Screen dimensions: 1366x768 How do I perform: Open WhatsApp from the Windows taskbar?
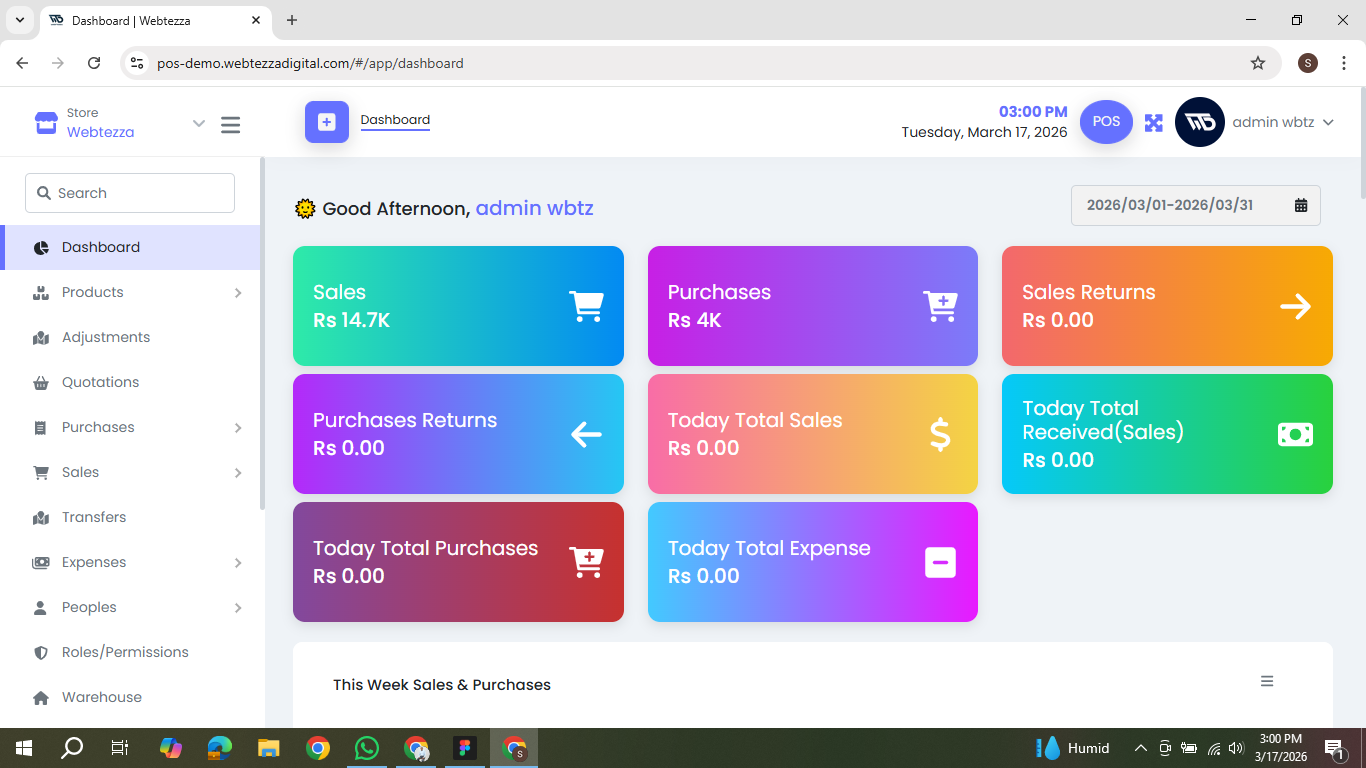[x=367, y=748]
